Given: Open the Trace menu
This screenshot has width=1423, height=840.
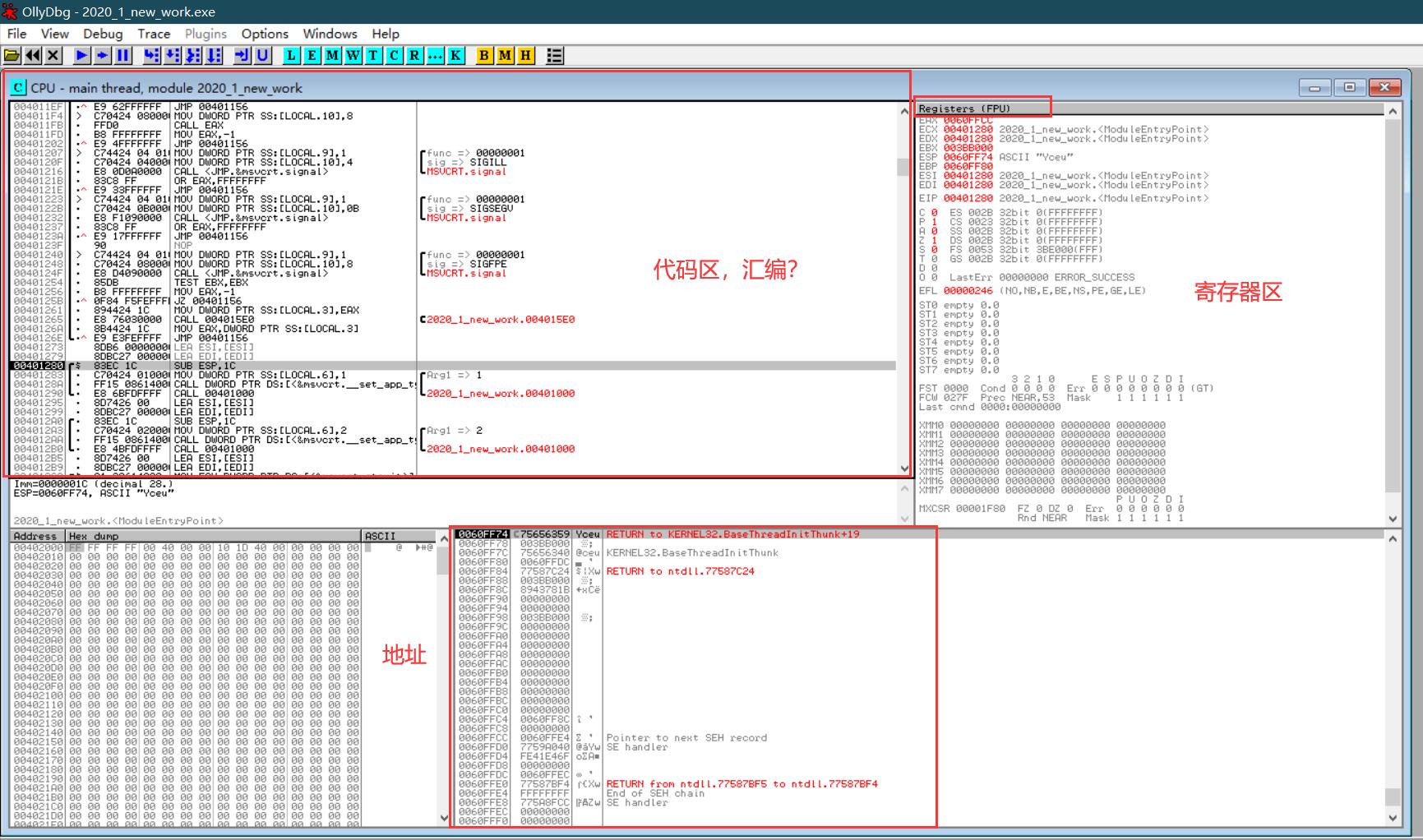Looking at the screenshot, I should click(154, 34).
